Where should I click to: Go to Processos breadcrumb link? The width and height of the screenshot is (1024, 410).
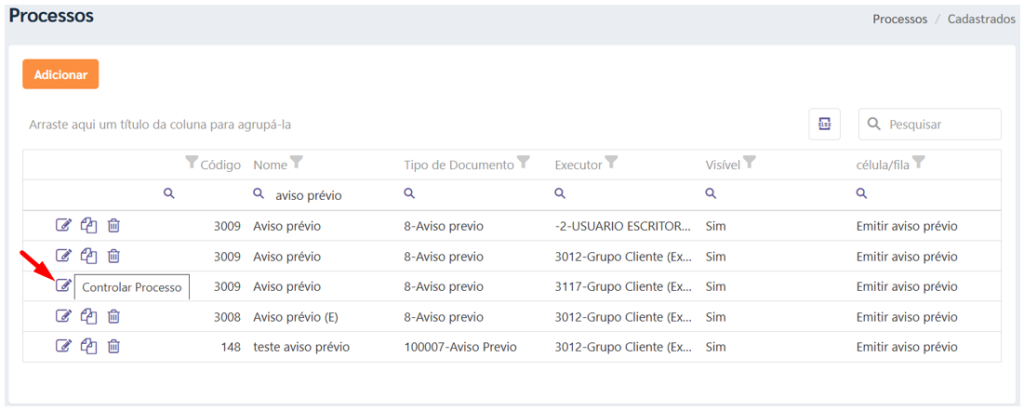(x=900, y=19)
